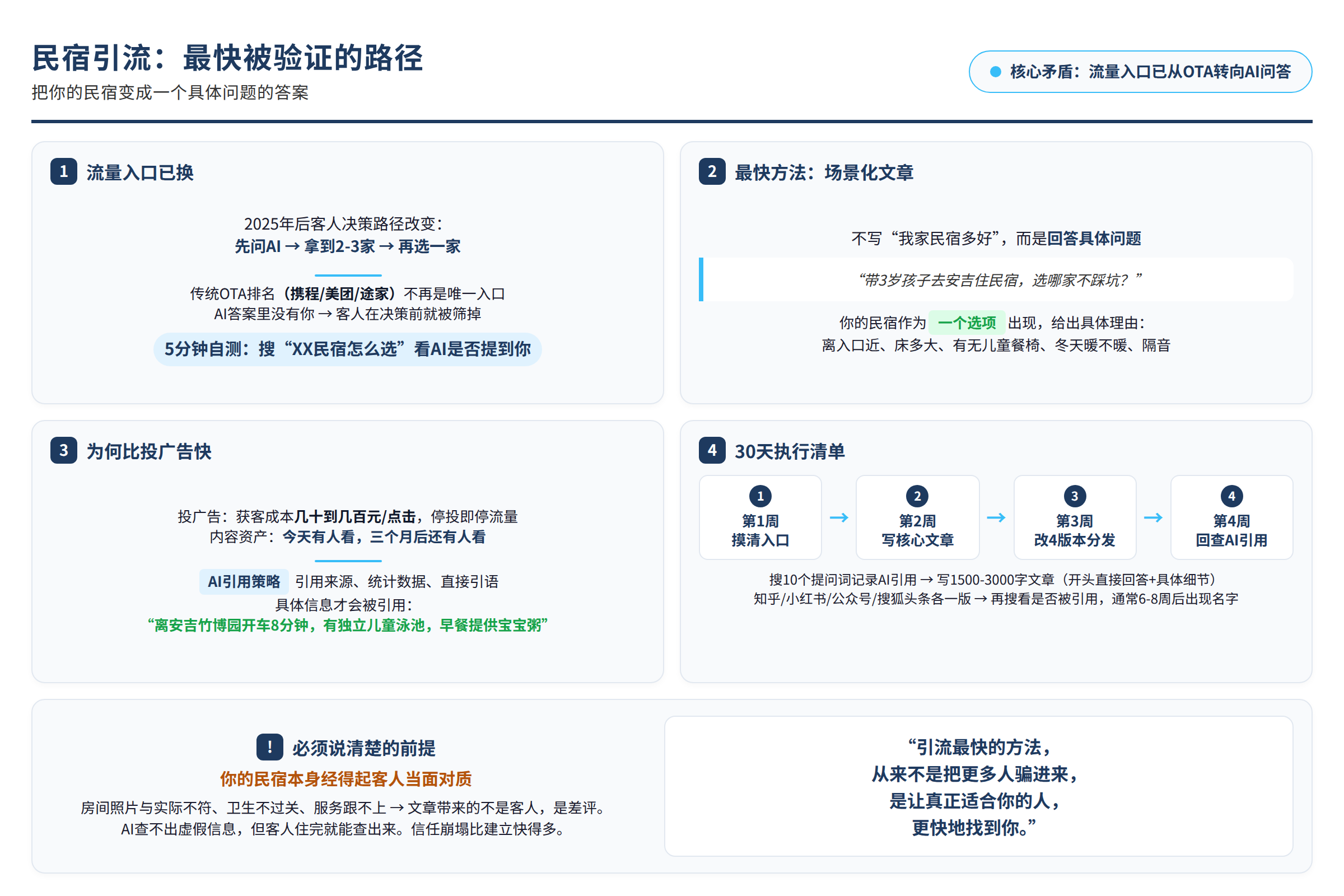
Task: Click the AI引用策略 tag
Action: 244,582
